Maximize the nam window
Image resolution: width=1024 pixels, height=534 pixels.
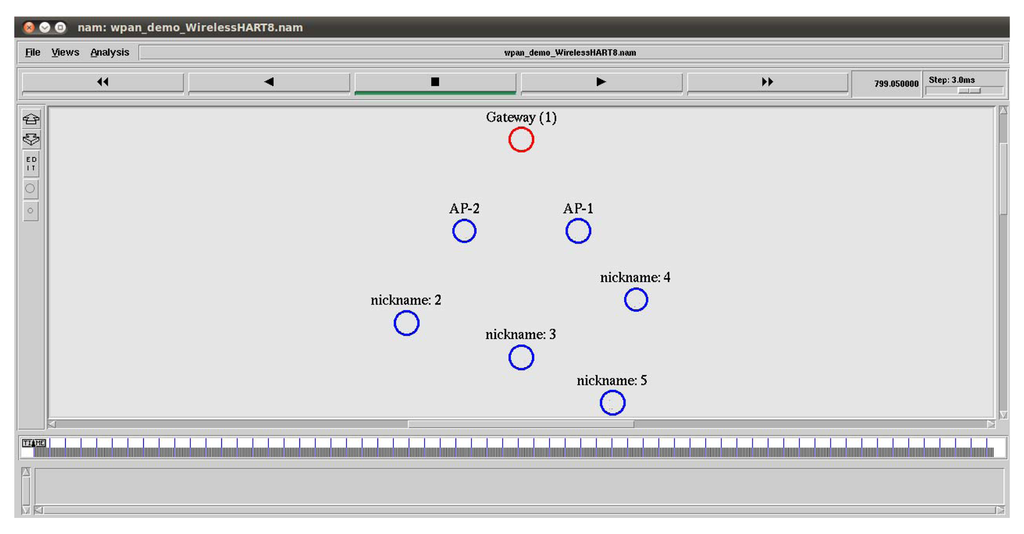tap(60, 27)
